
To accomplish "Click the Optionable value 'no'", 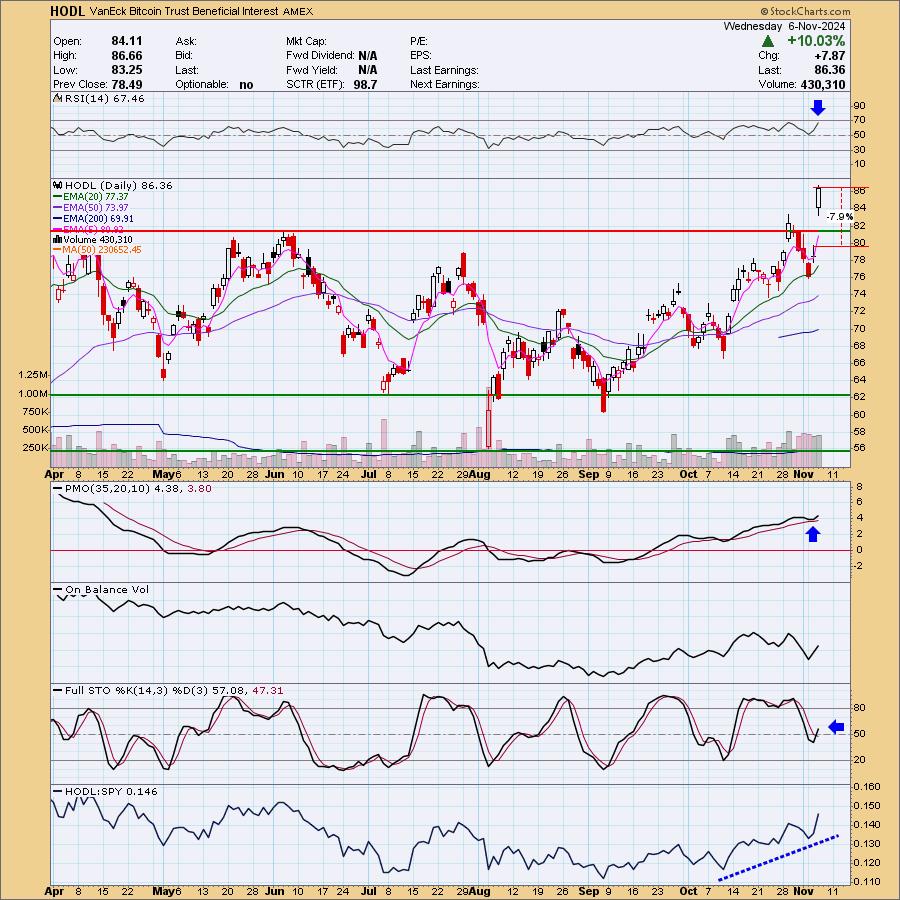I will (246, 85).
